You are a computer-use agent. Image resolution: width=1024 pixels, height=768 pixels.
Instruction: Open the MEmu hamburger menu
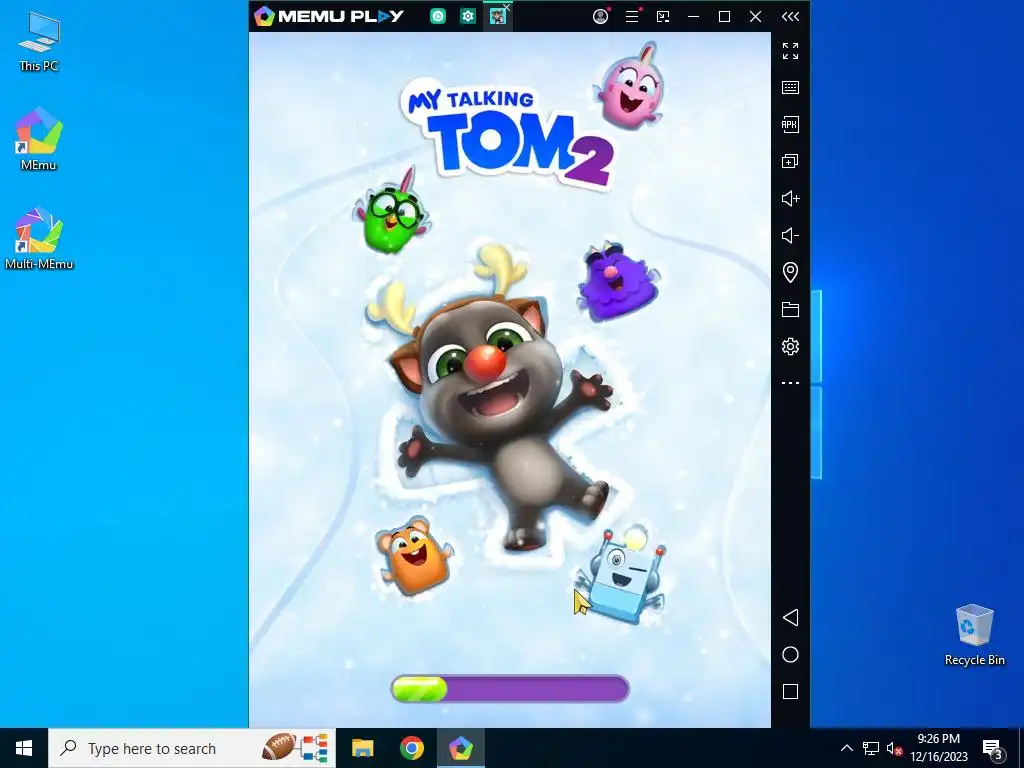point(632,16)
